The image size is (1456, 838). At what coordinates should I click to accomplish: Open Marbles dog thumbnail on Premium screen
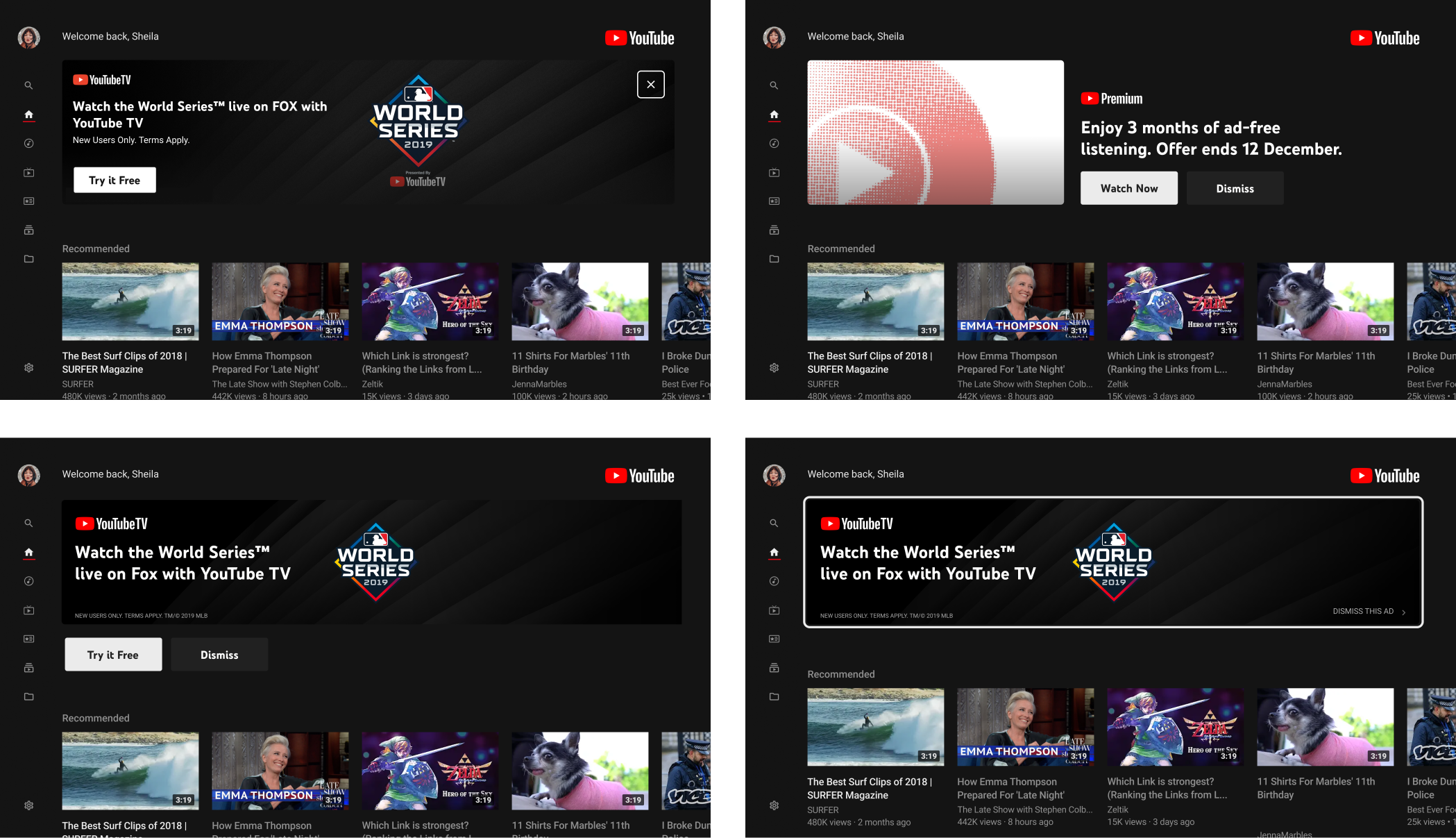click(x=1325, y=301)
